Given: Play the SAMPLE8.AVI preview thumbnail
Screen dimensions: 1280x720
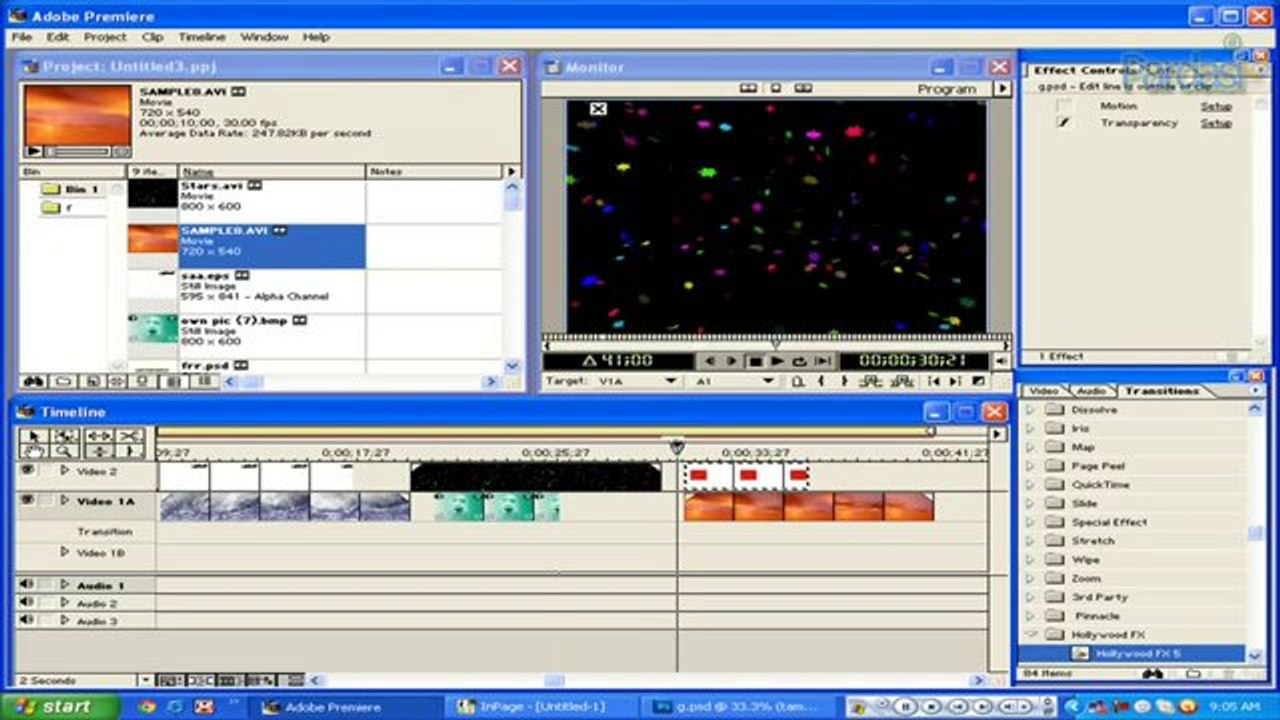Looking at the screenshot, I should tap(33, 151).
